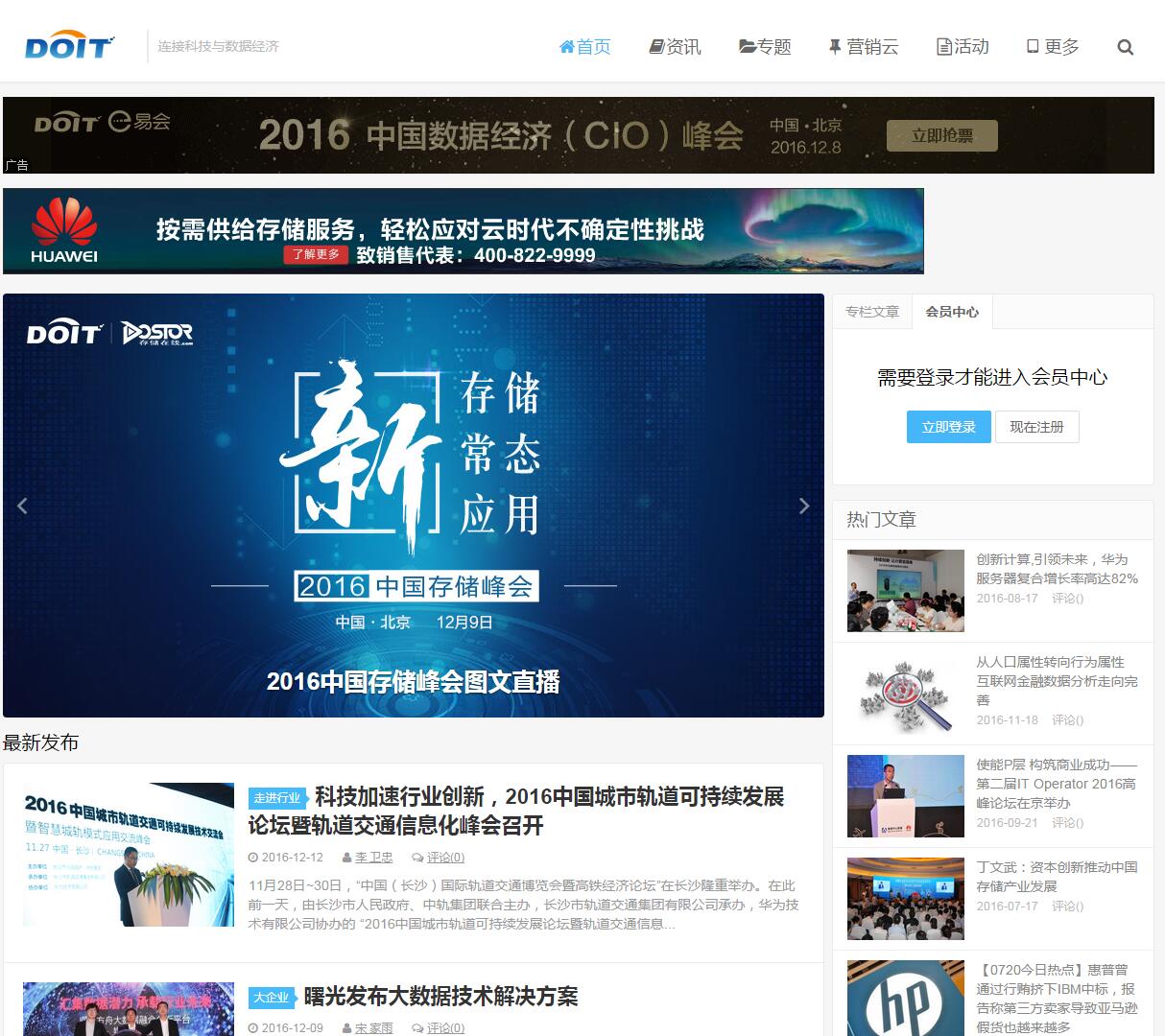Open HP logo thumbnail
1165x1036 pixels.
point(906,998)
